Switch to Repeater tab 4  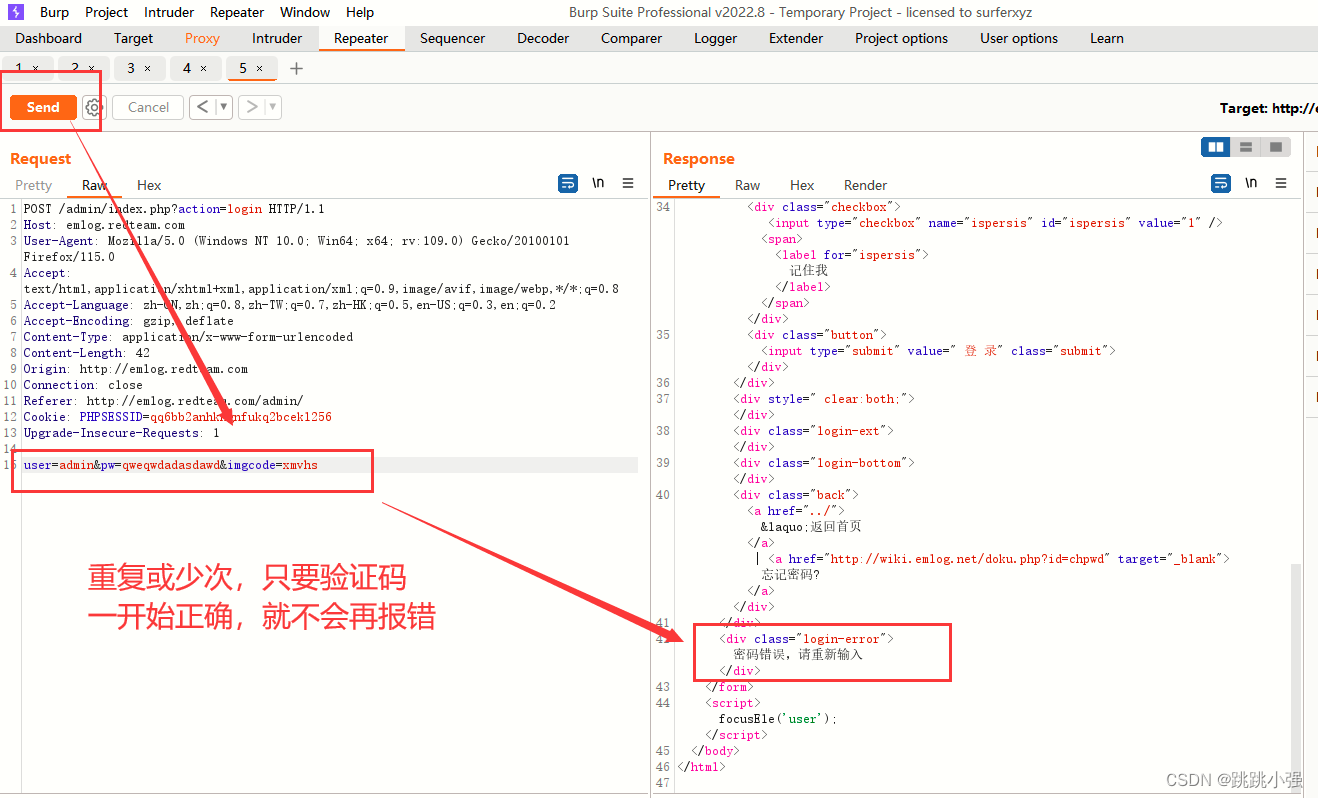tap(187, 68)
